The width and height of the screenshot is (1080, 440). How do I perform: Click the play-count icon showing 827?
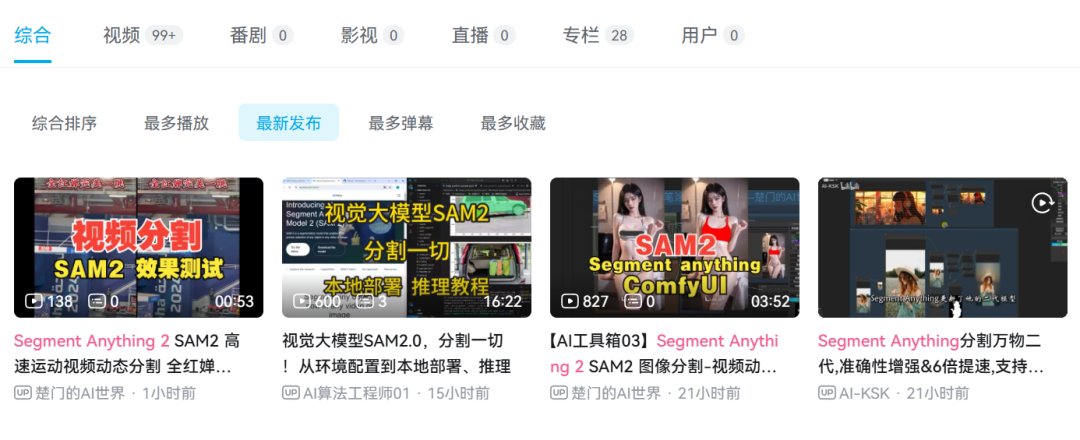click(570, 301)
